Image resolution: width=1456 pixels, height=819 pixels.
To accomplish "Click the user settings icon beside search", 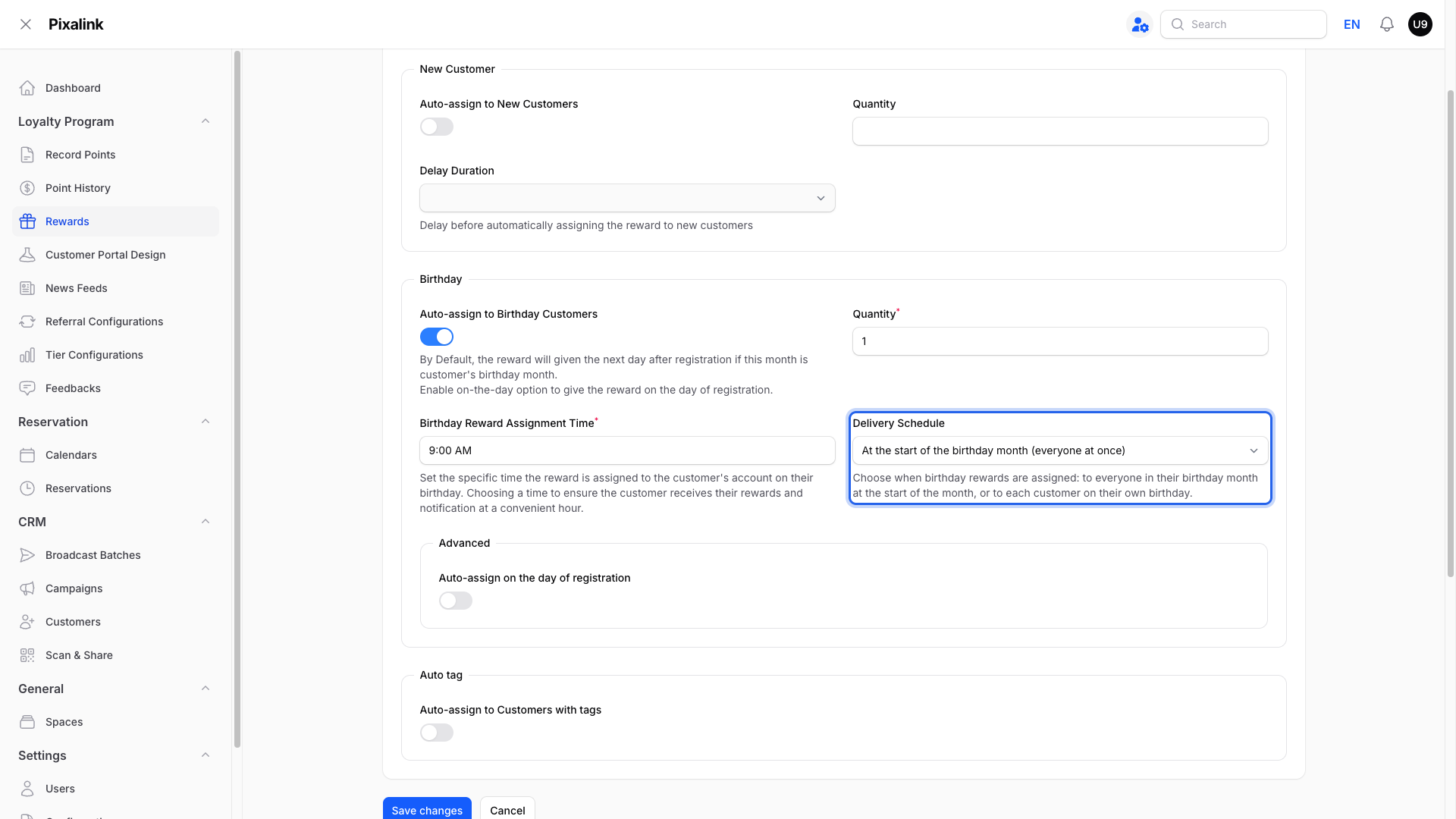I will (1140, 24).
